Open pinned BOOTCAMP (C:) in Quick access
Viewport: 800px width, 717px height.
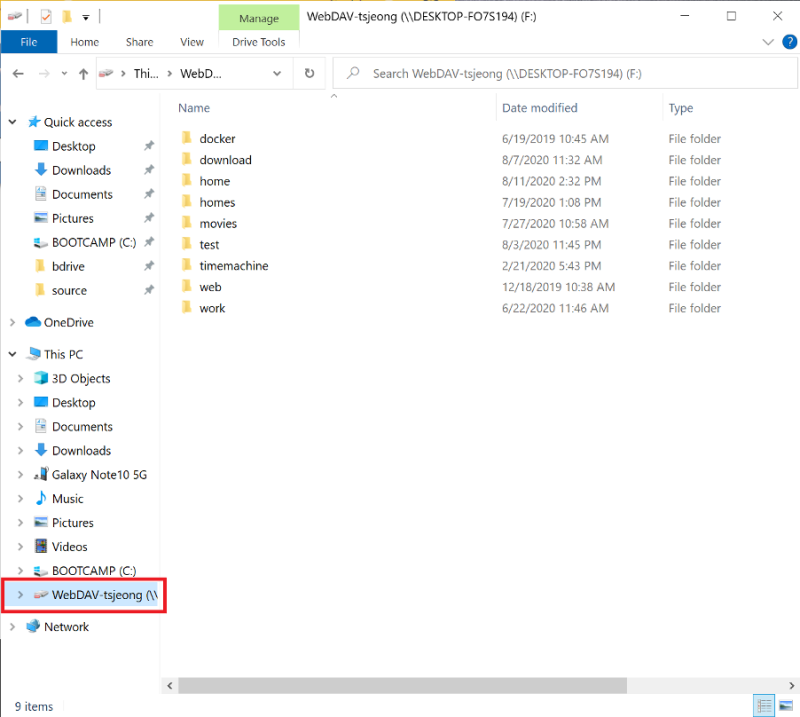pos(94,242)
